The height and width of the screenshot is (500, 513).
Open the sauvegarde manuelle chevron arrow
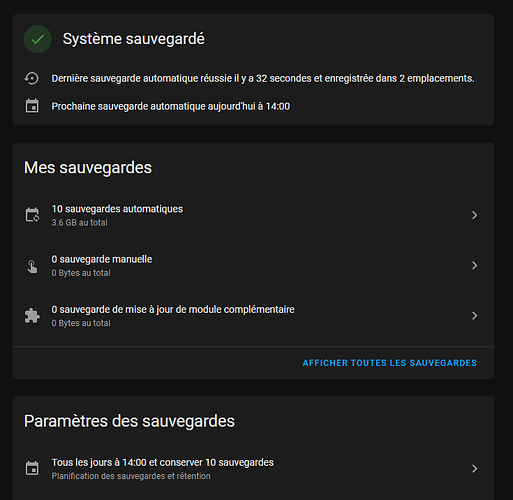click(x=474, y=265)
